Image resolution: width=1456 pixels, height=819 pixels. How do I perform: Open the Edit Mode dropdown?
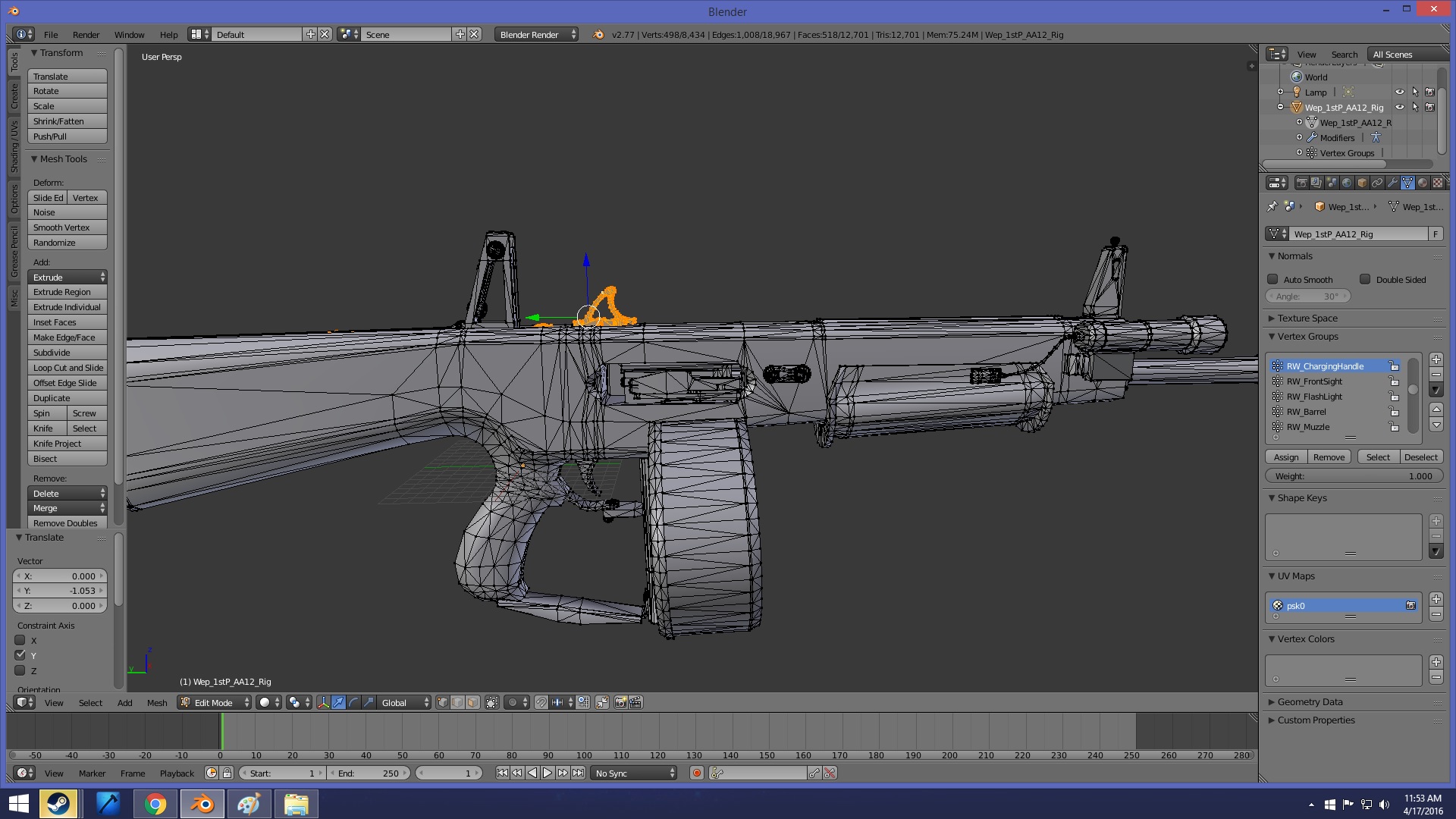point(215,702)
